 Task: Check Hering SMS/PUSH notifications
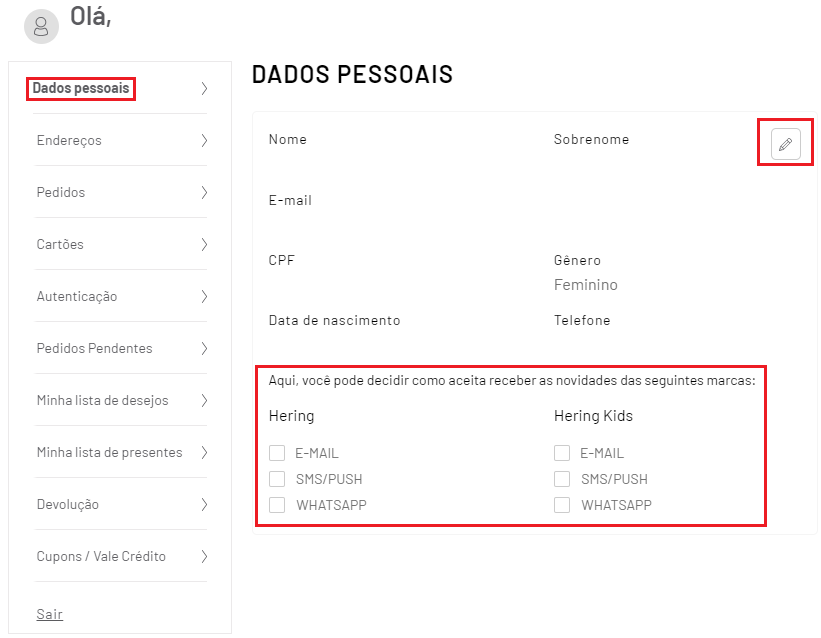point(277,479)
